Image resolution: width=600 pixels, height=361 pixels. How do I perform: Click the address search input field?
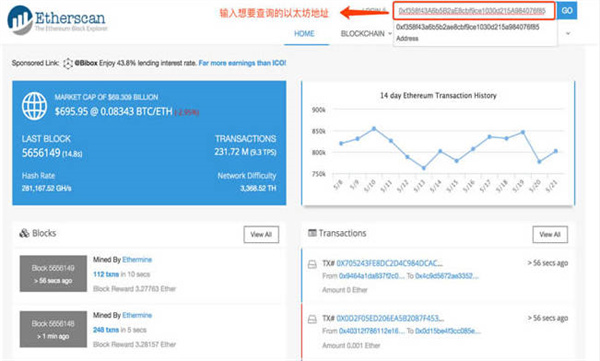click(474, 11)
